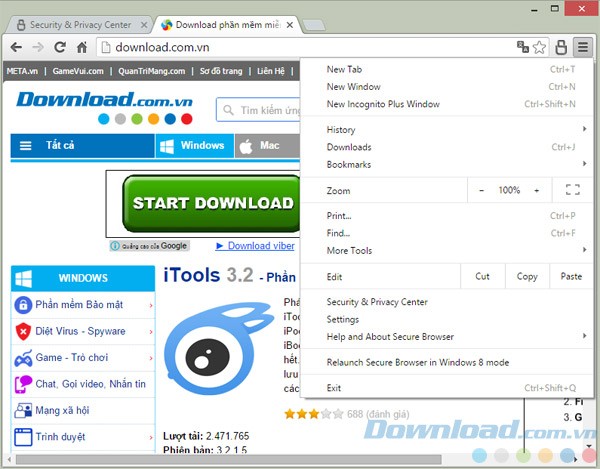This screenshot has height=469, width=600.
Task: Open the META.vn link
Action: 22,71
